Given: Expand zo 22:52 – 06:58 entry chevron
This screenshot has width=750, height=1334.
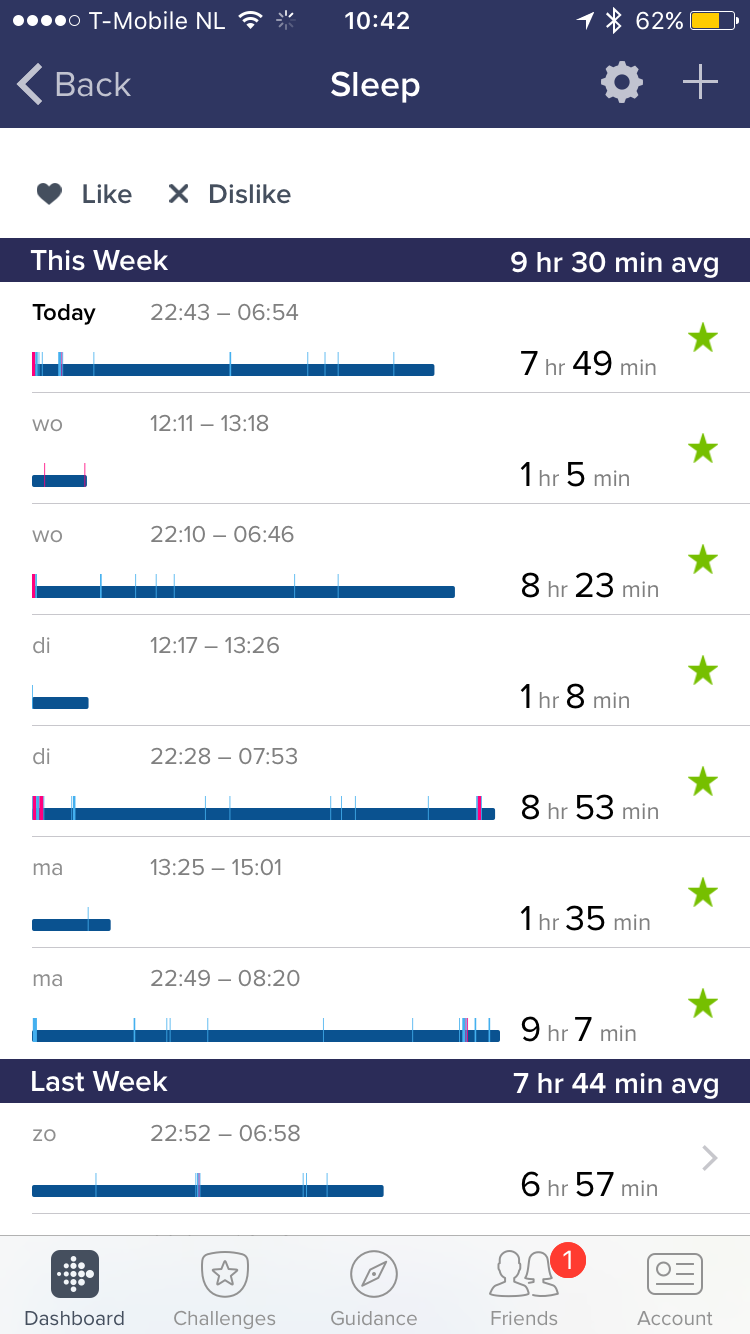Looking at the screenshot, I should (710, 1158).
